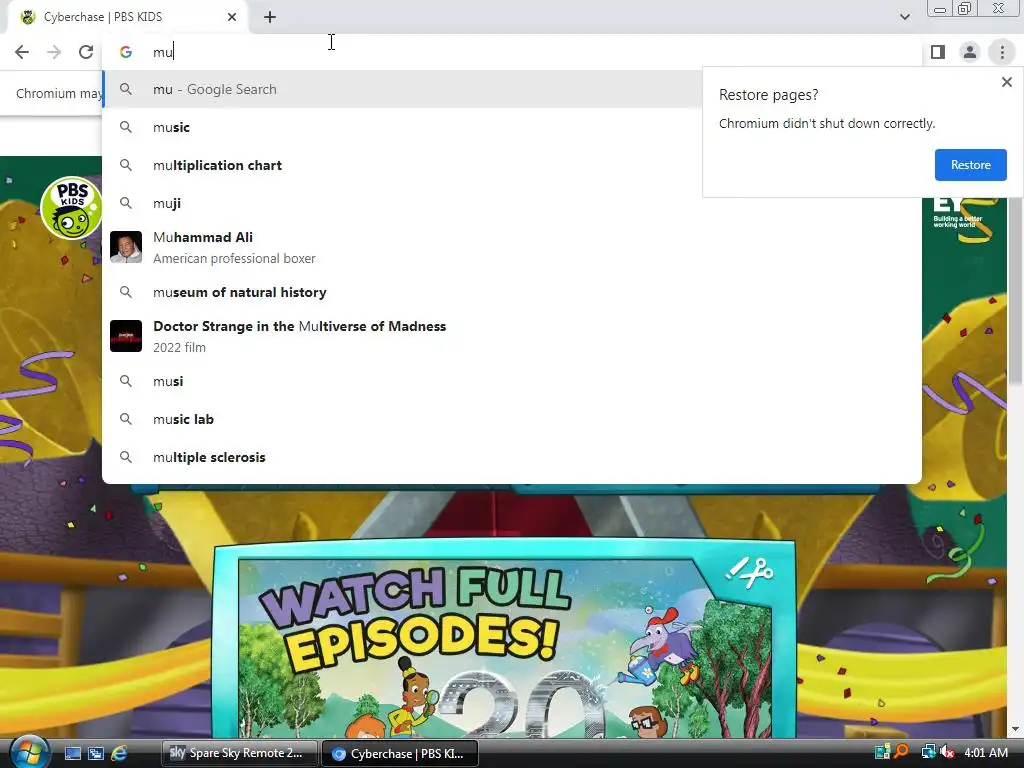
Task: Open a new tab with the plus button
Action: click(270, 17)
